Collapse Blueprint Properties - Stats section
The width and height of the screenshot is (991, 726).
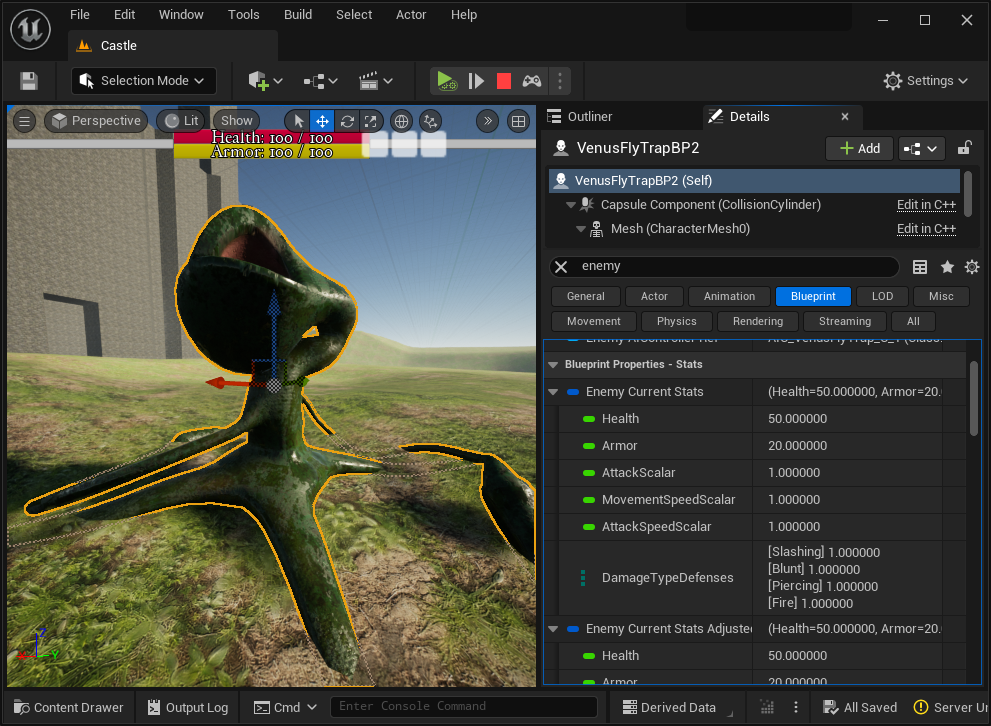(554, 365)
